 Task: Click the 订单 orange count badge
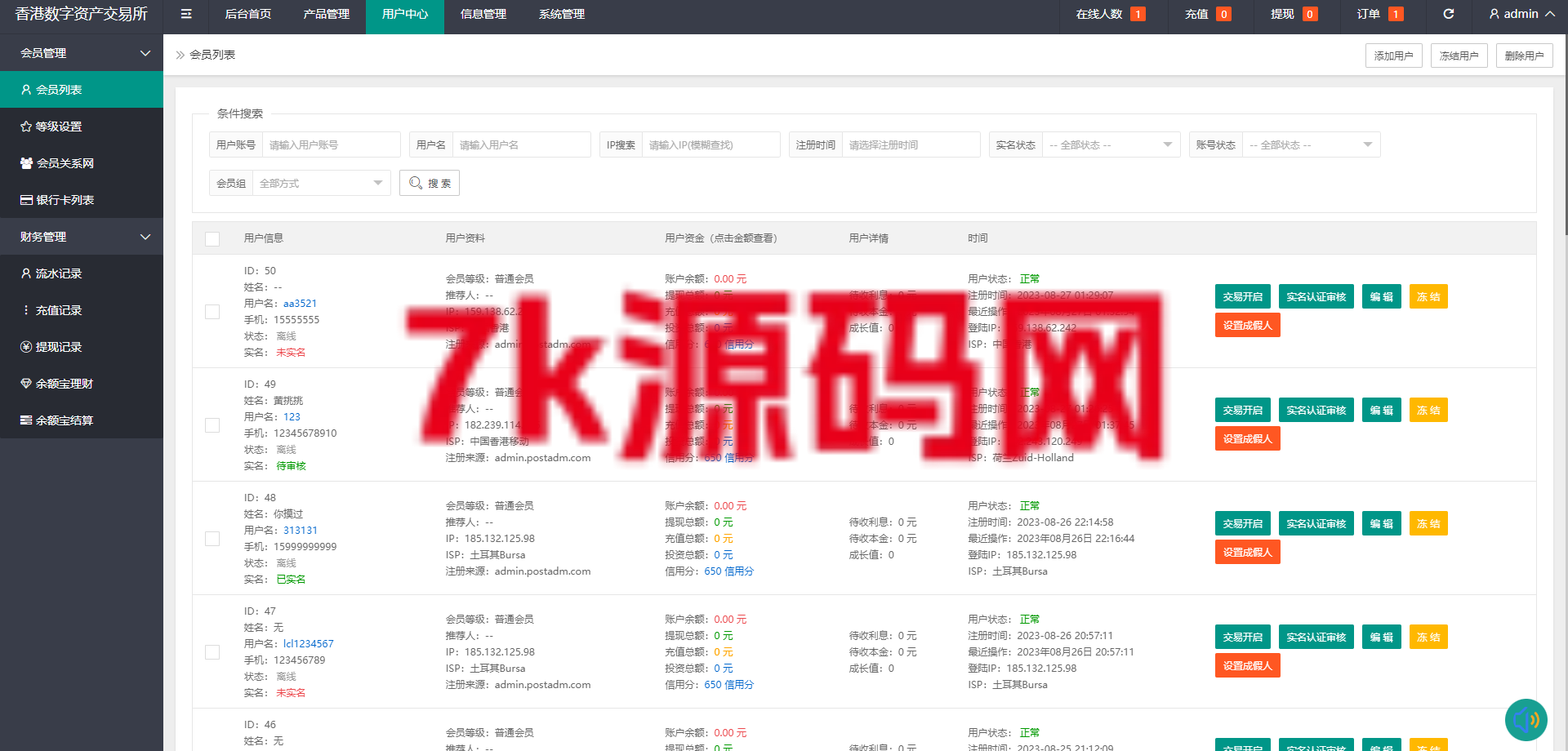point(1396,14)
